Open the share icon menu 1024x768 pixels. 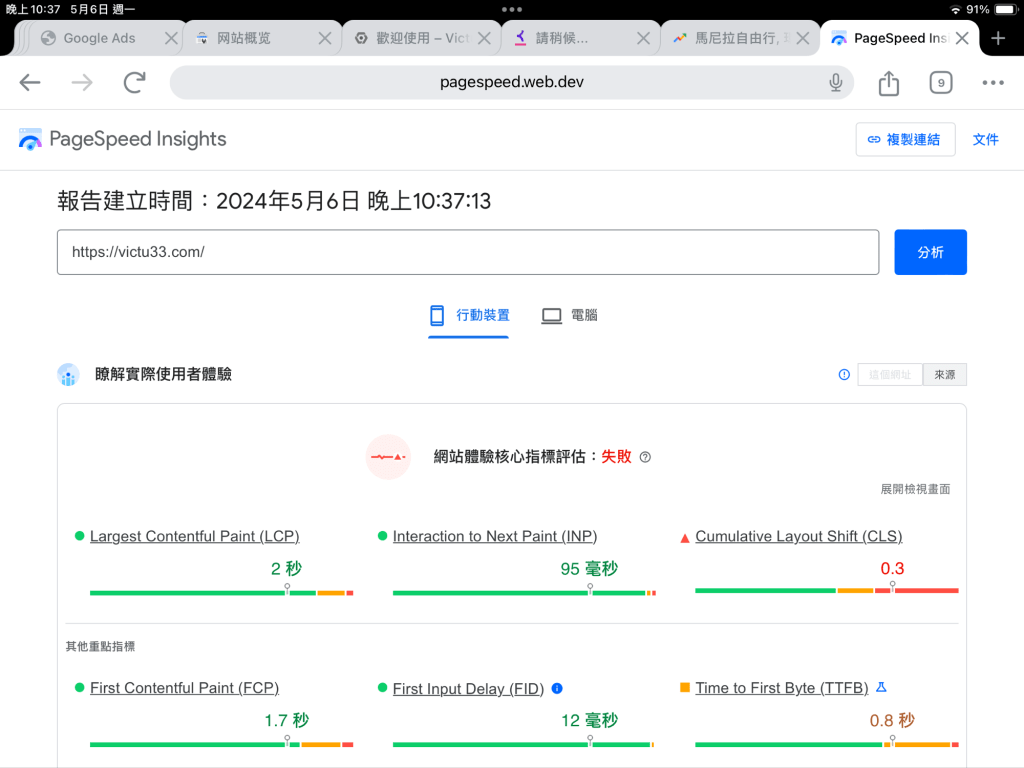[x=889, y=83]
